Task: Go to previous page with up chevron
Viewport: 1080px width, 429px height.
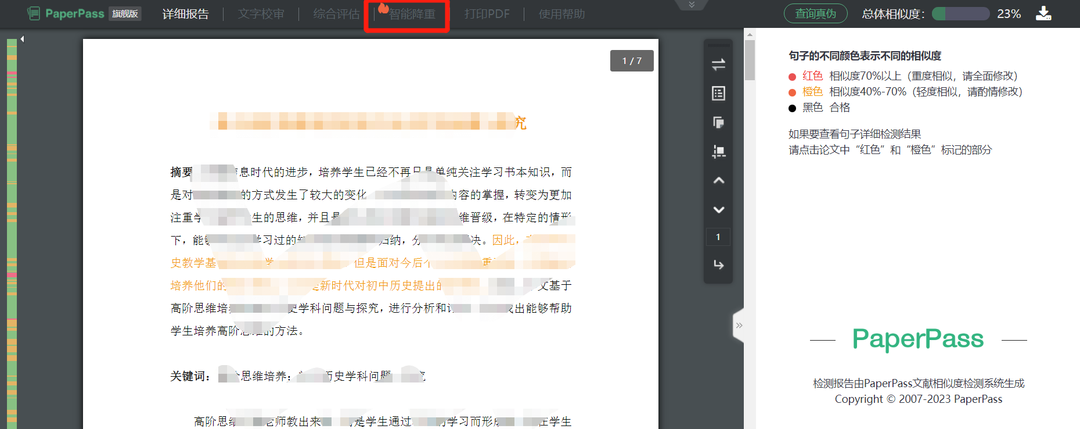Action: pos(718,180)
